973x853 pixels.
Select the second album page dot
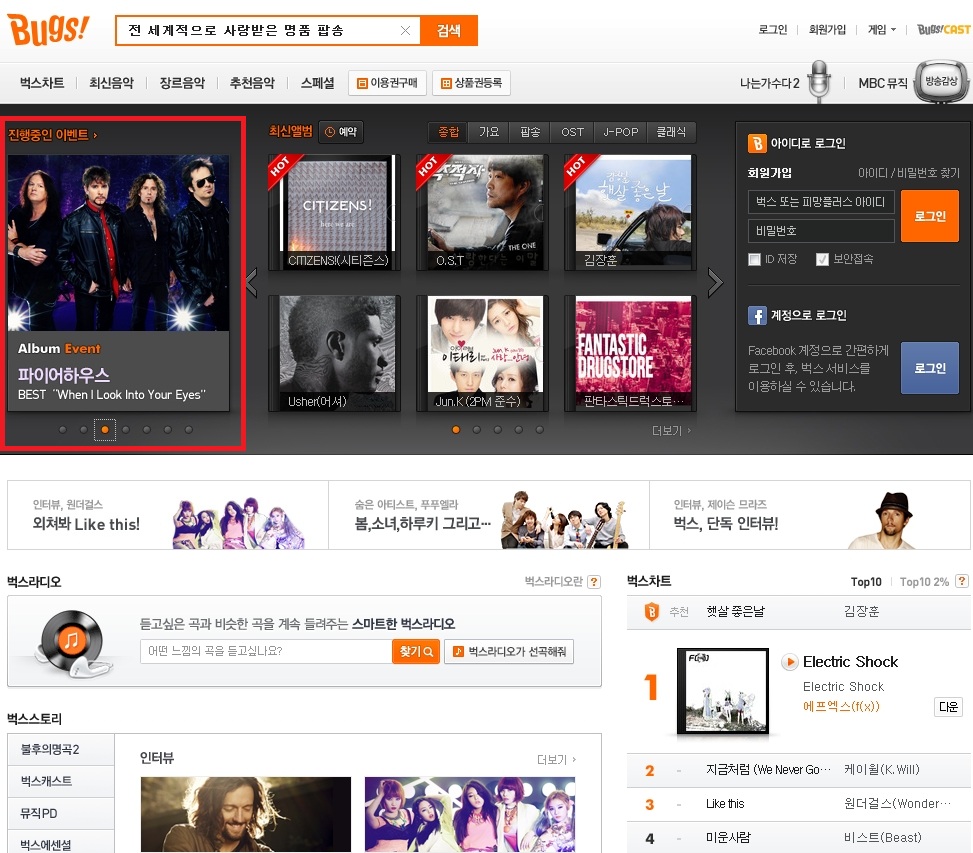pyautogui.click(x=477, y=430)
